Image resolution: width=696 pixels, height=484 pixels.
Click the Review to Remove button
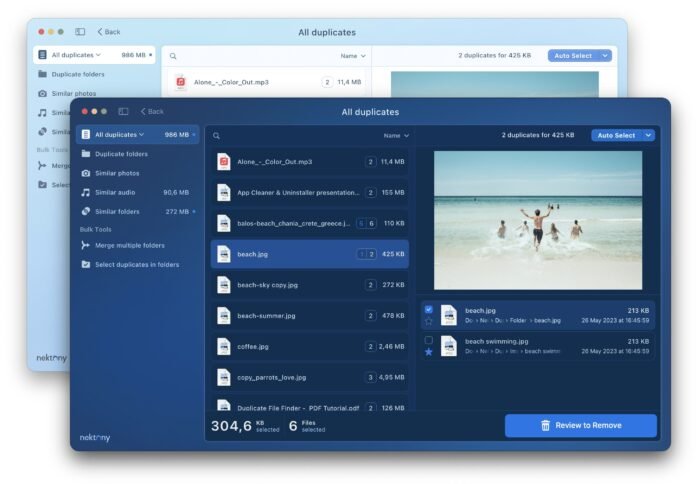click(x=580, y=425)
